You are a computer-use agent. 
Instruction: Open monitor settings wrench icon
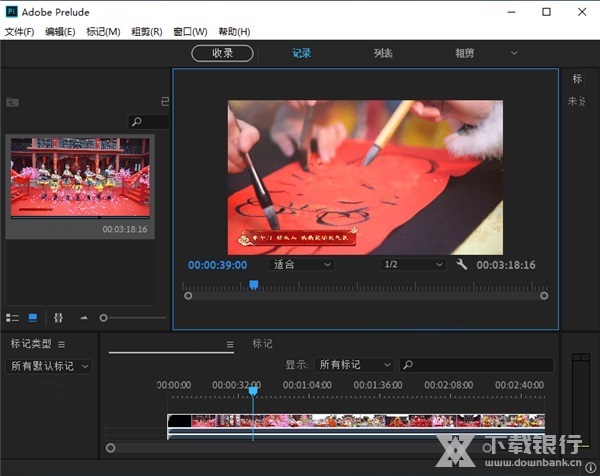461,264
